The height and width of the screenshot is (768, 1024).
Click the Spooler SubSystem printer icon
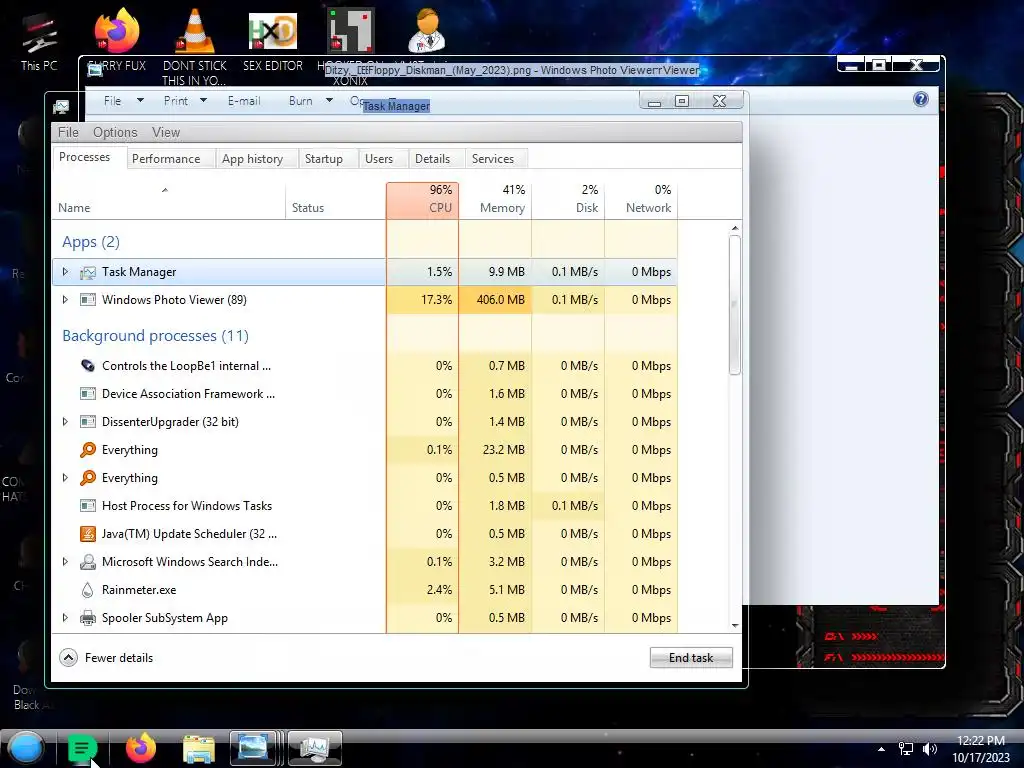88,618
